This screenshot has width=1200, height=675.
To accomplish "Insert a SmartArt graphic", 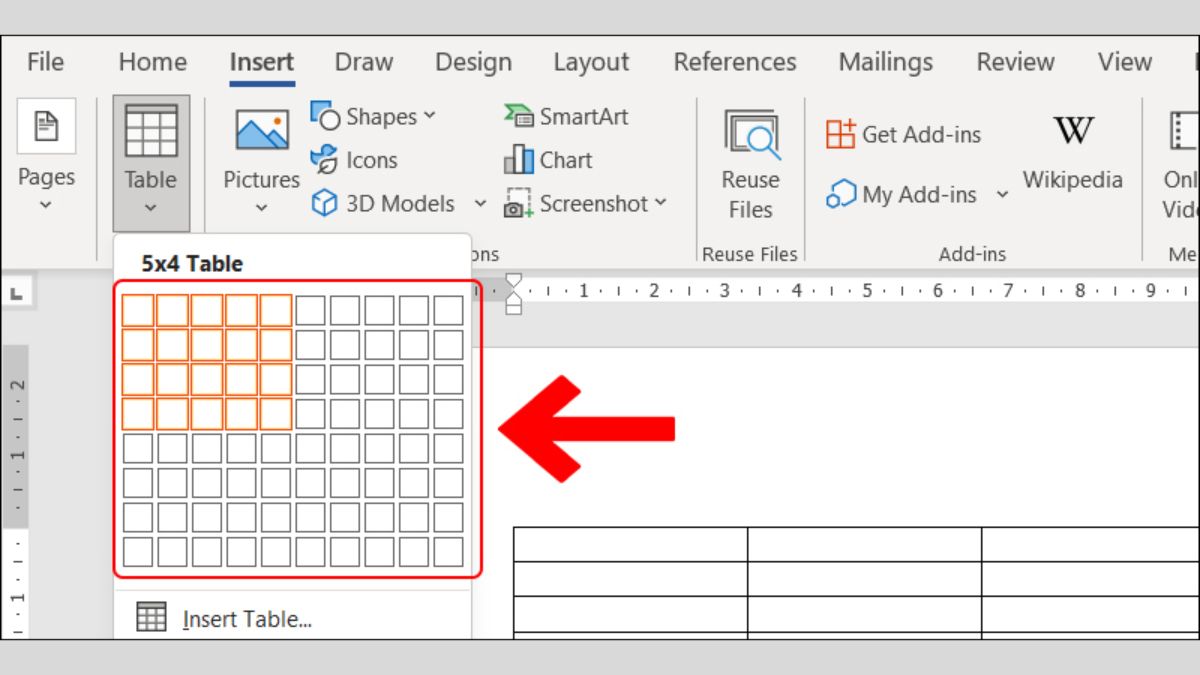I will [566, 116].
